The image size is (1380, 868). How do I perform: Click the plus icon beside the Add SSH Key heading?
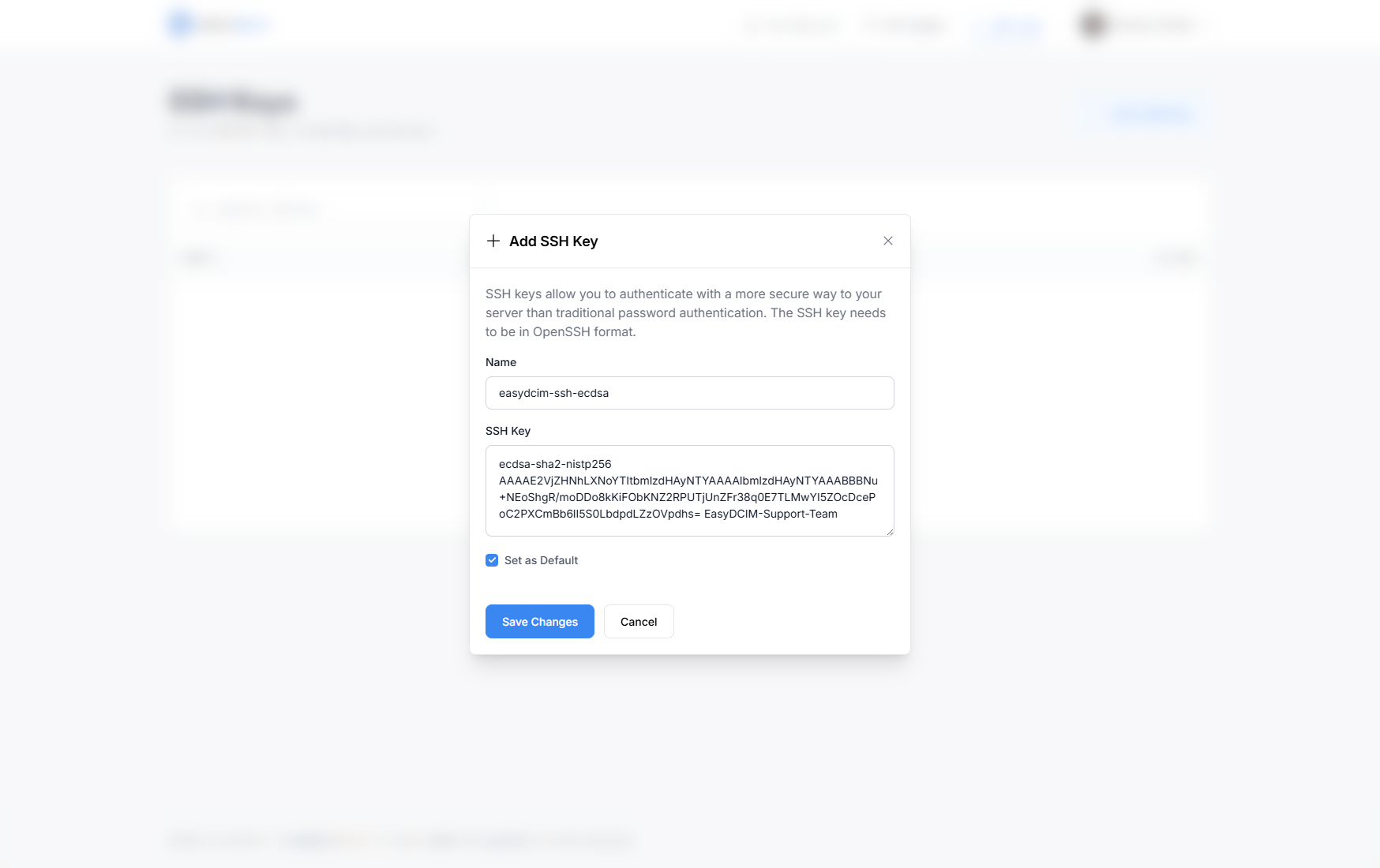coord(493,241)
